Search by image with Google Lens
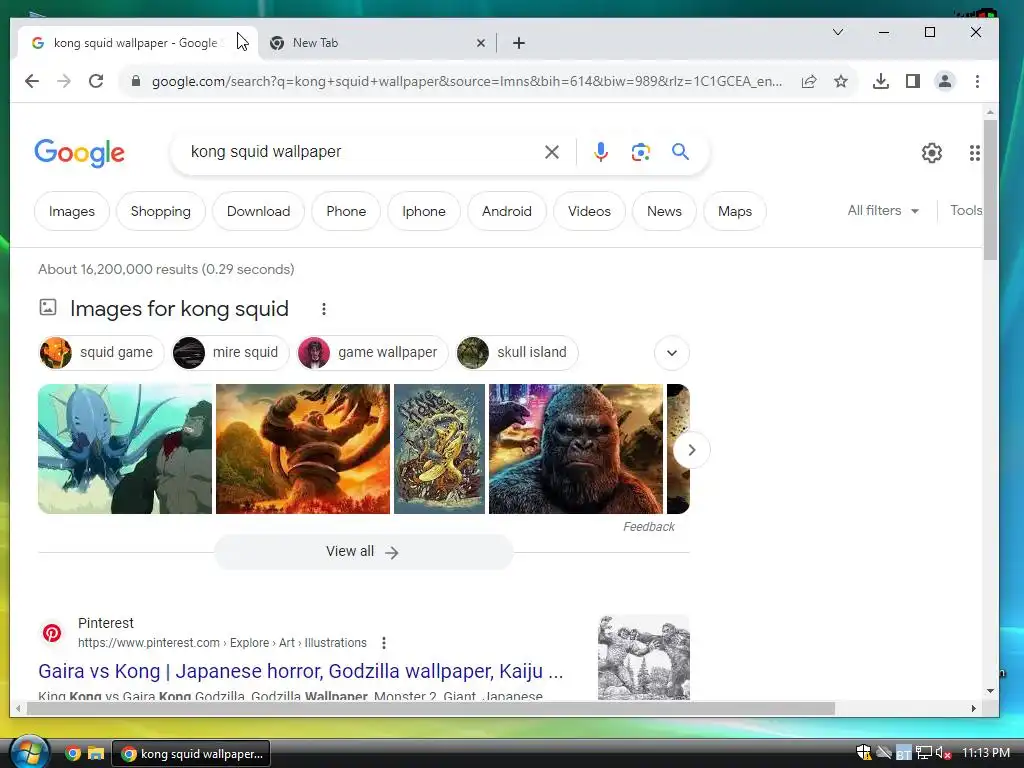Screen dimensions: 1024x768 click(x=640, y=152)
